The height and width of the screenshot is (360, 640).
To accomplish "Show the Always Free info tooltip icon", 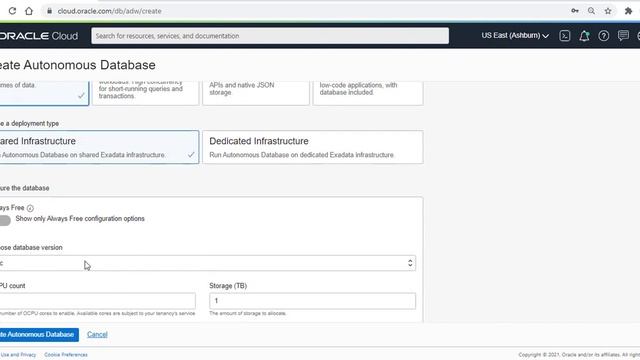I will pyautogui.click(x=30, y=208).
